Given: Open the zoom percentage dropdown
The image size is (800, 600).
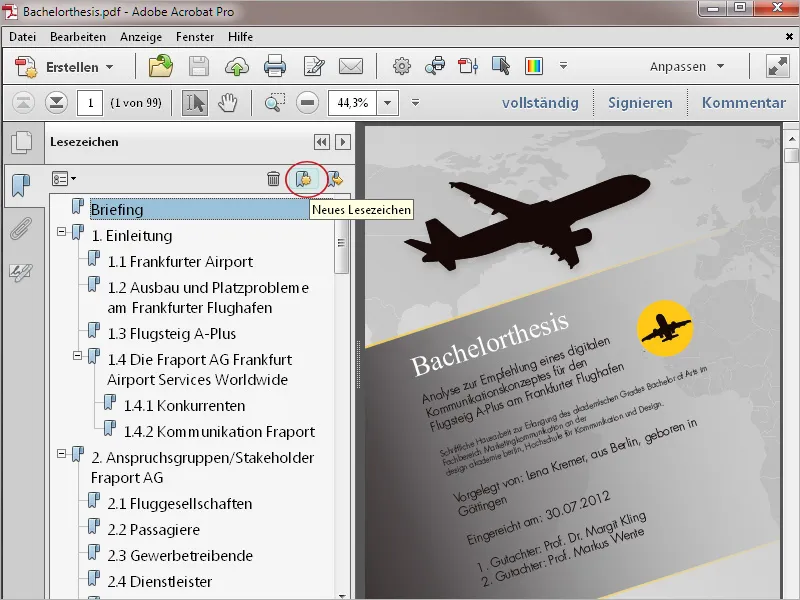Looking at the screenshot, I should [x=389, y=101].
